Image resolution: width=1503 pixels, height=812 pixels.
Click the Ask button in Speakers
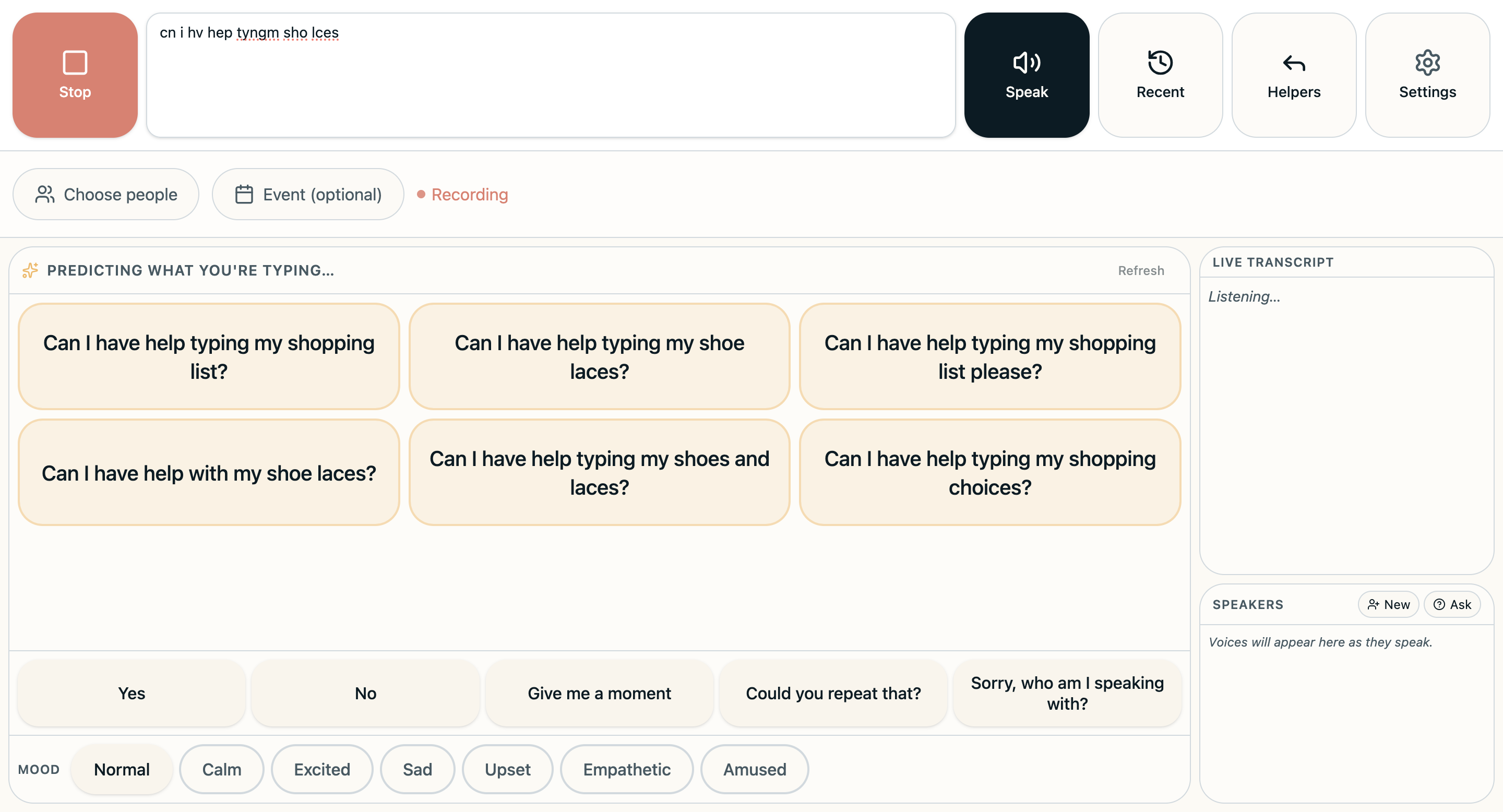tap(1452, 604)
